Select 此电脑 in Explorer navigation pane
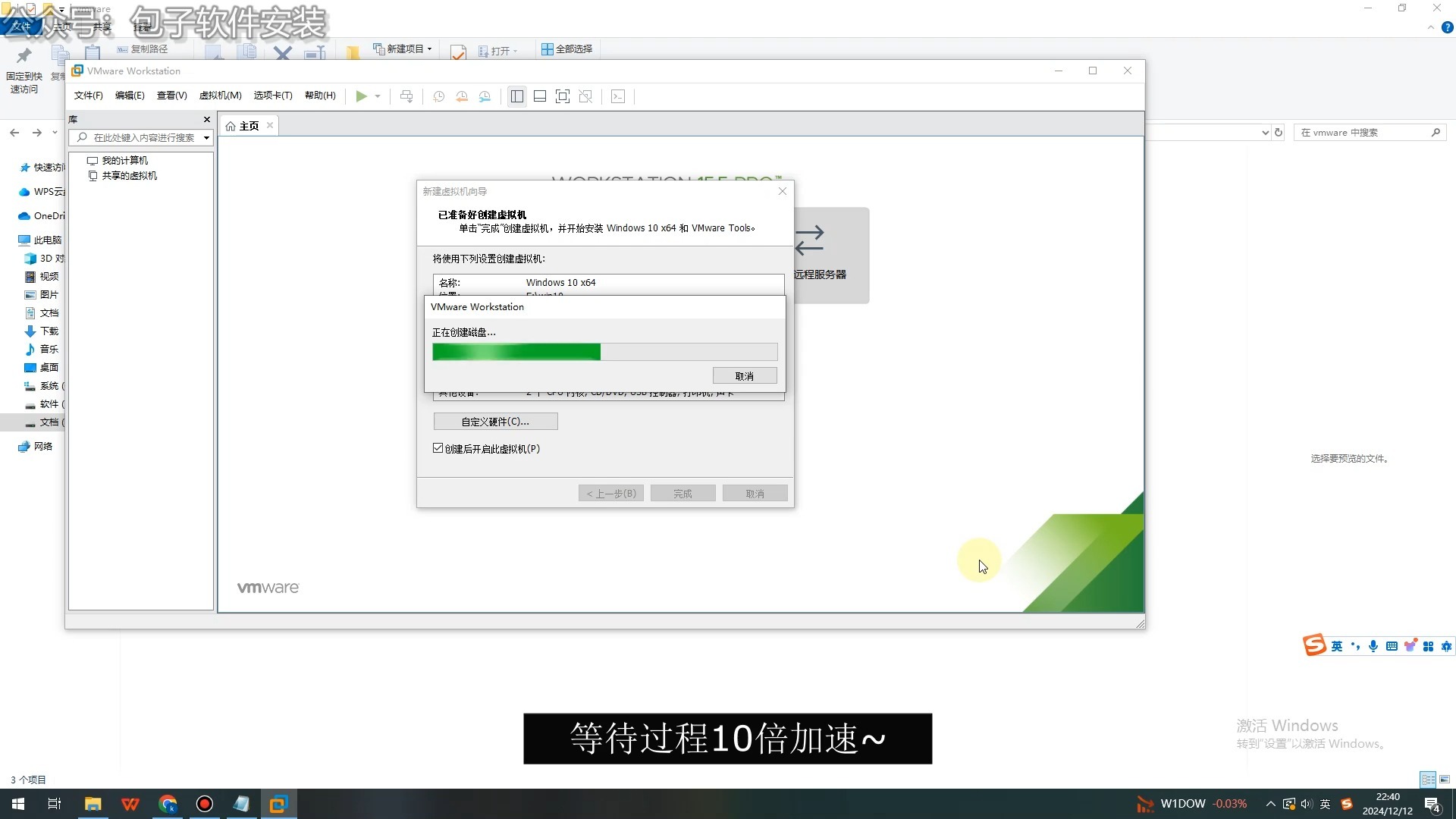 [x=40, y=240]
